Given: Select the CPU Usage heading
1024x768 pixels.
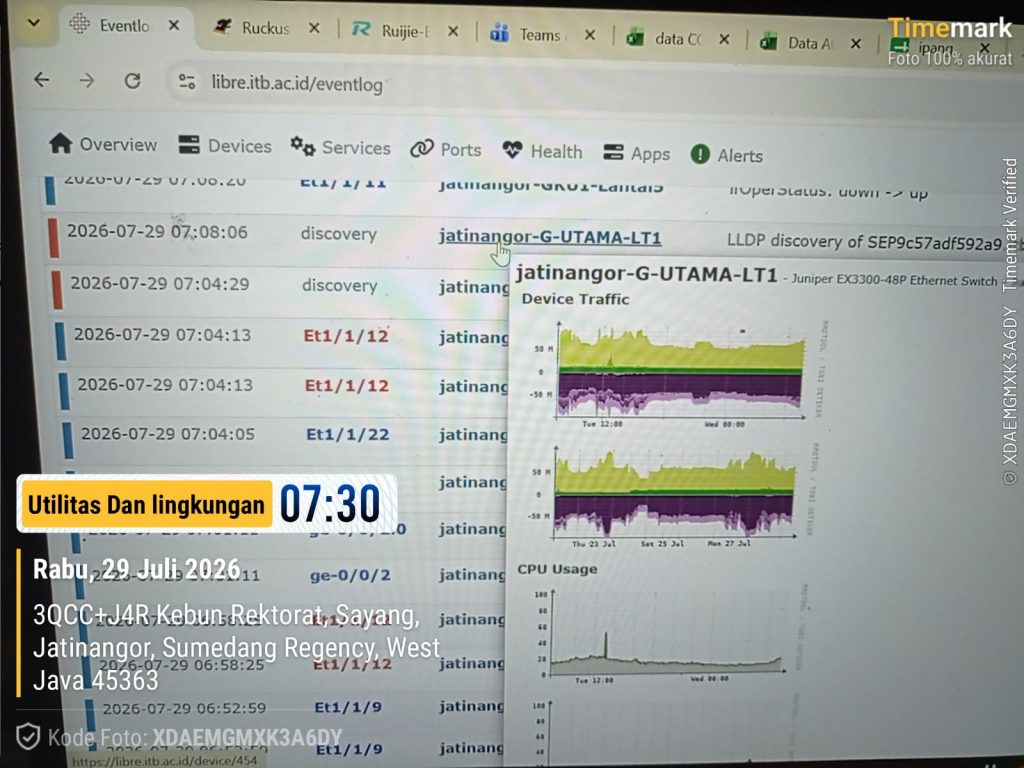Looking at the screenshot, I should [557, 569].
